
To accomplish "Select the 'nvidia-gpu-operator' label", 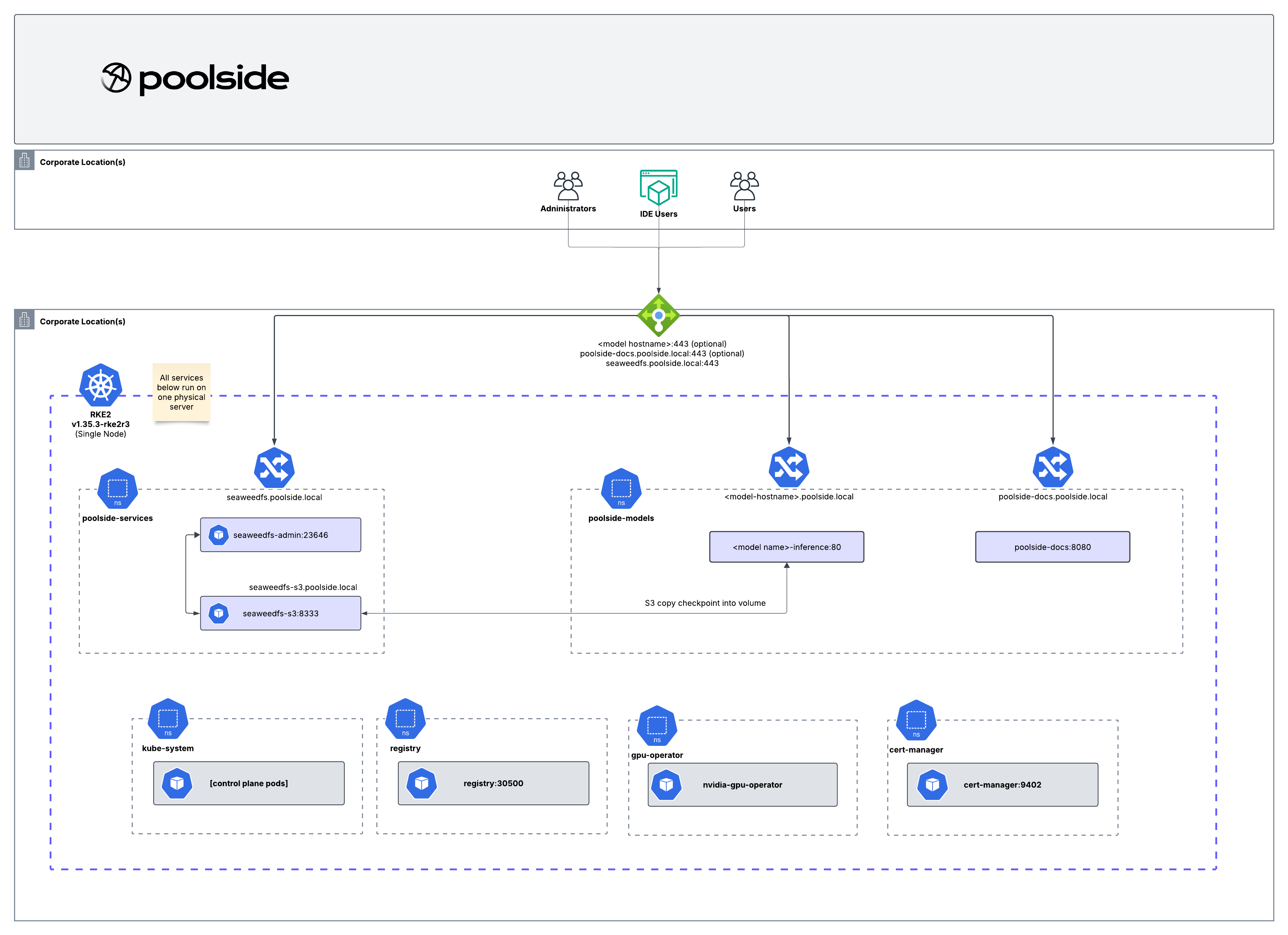I will click(x=742, y=785).
